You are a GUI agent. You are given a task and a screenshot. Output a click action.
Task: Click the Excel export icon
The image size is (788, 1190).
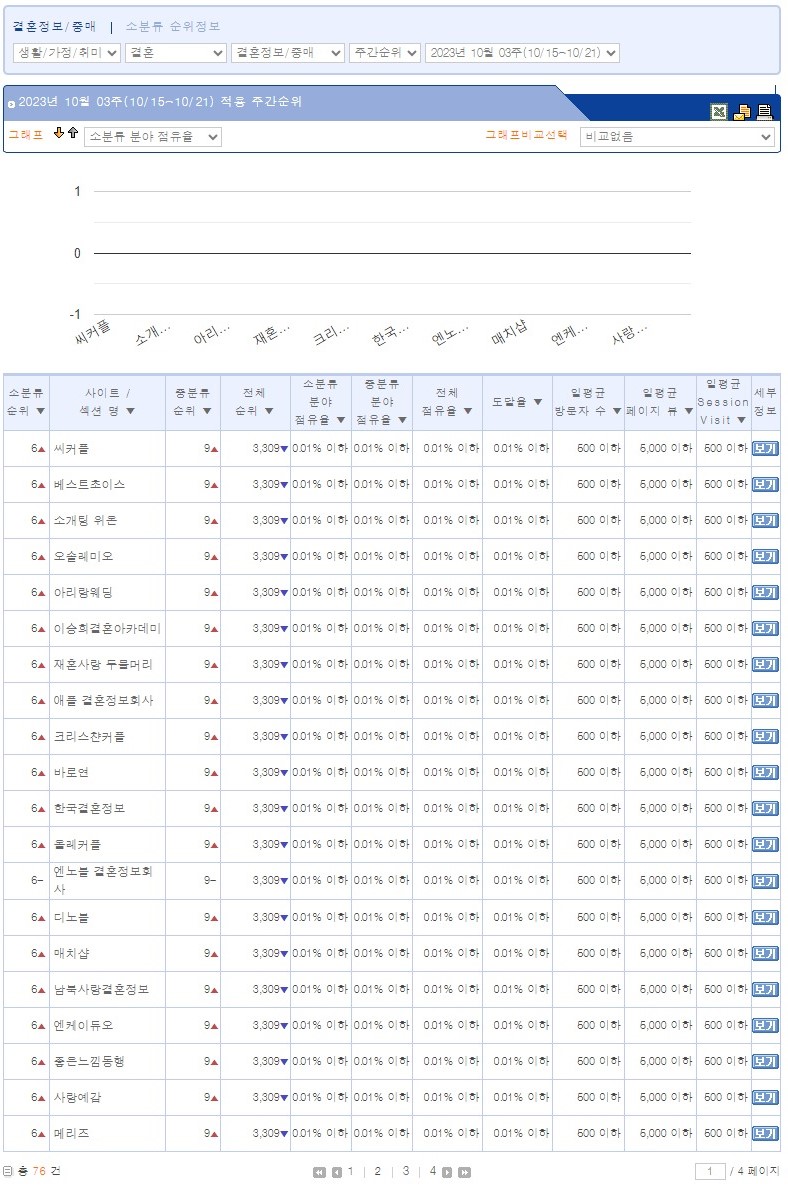[x=718, y=112]
